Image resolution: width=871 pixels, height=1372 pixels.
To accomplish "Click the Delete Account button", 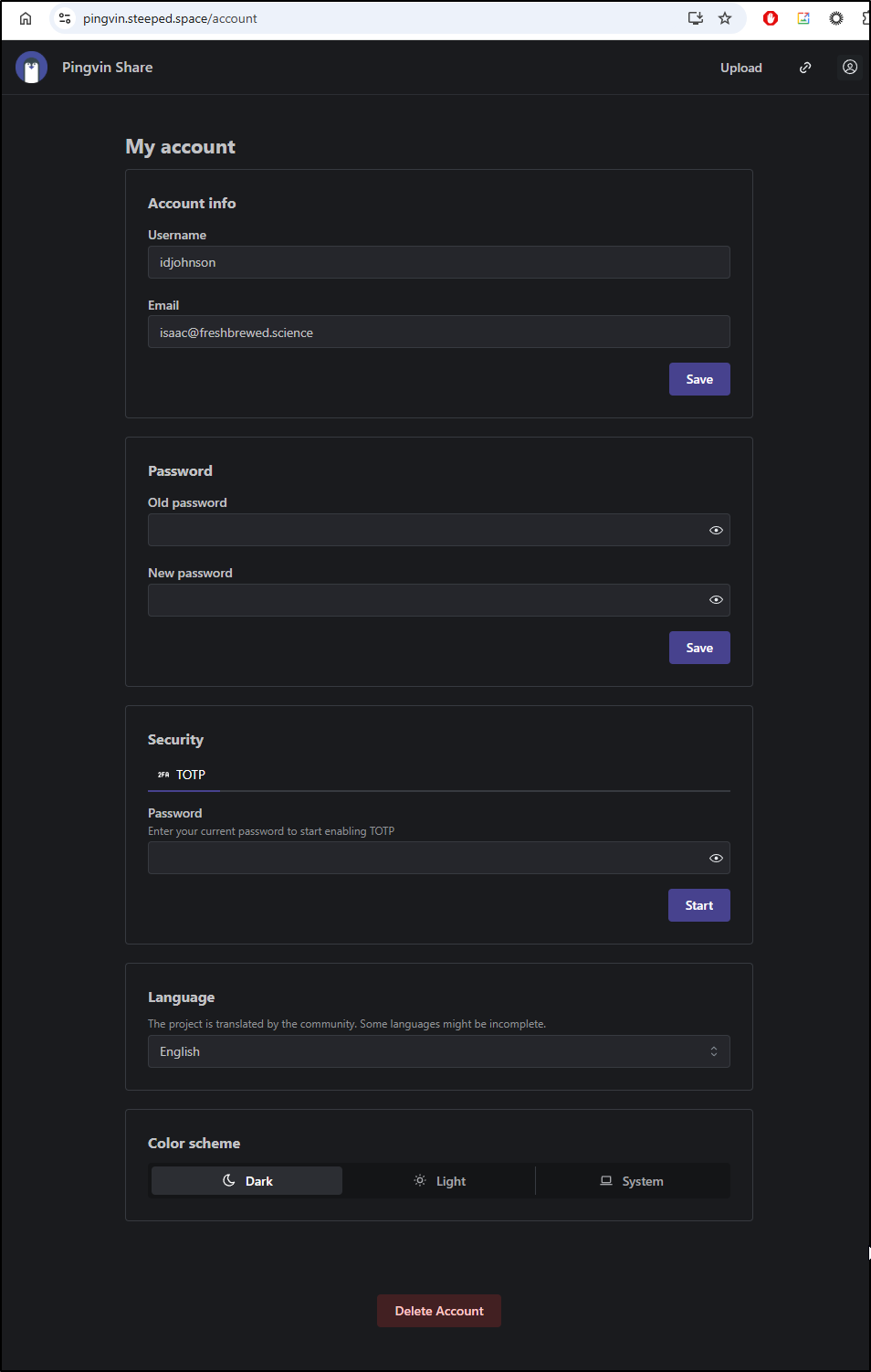I will click(439, 1311).
